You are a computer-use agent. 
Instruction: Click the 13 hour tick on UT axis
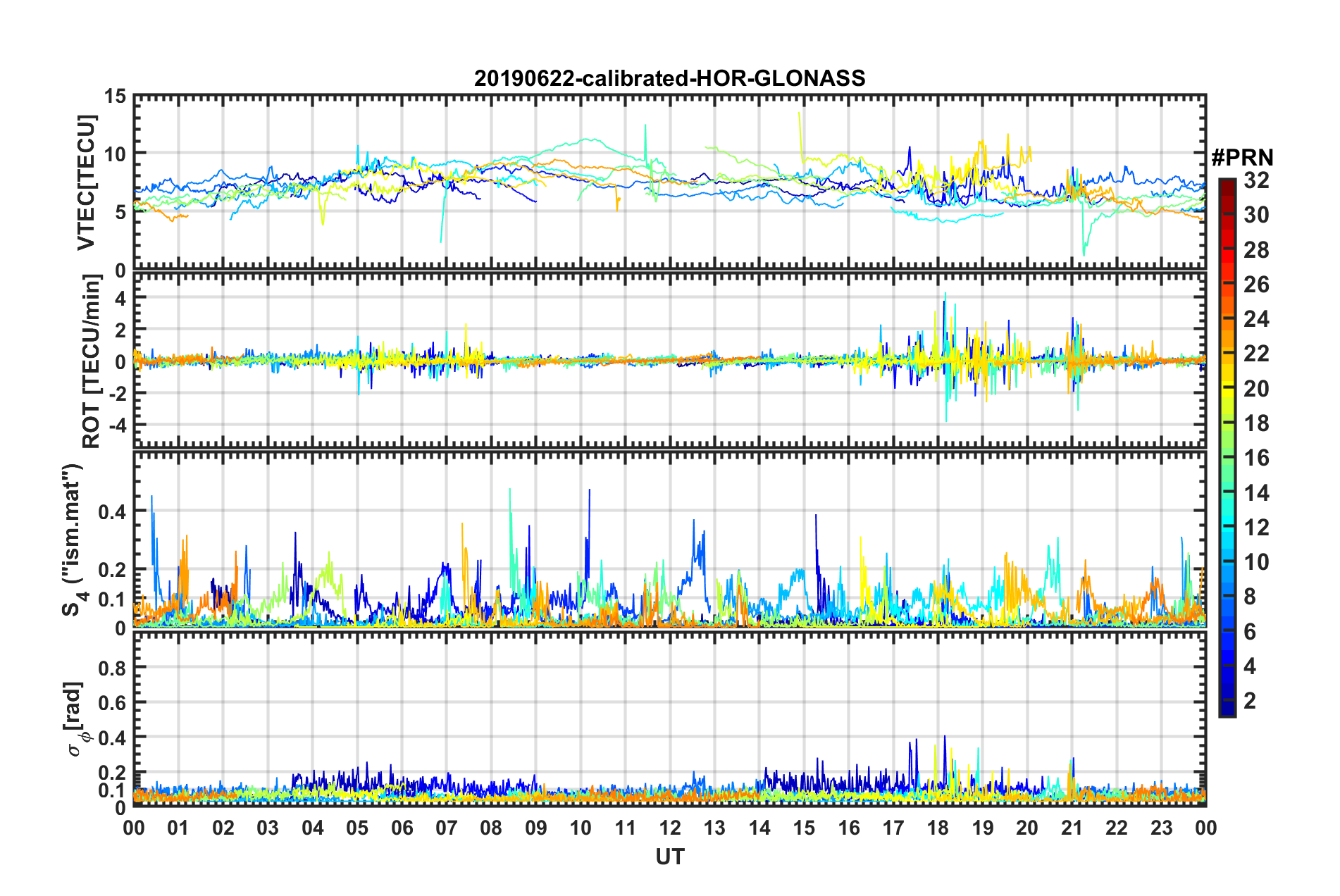coord(714,828)
